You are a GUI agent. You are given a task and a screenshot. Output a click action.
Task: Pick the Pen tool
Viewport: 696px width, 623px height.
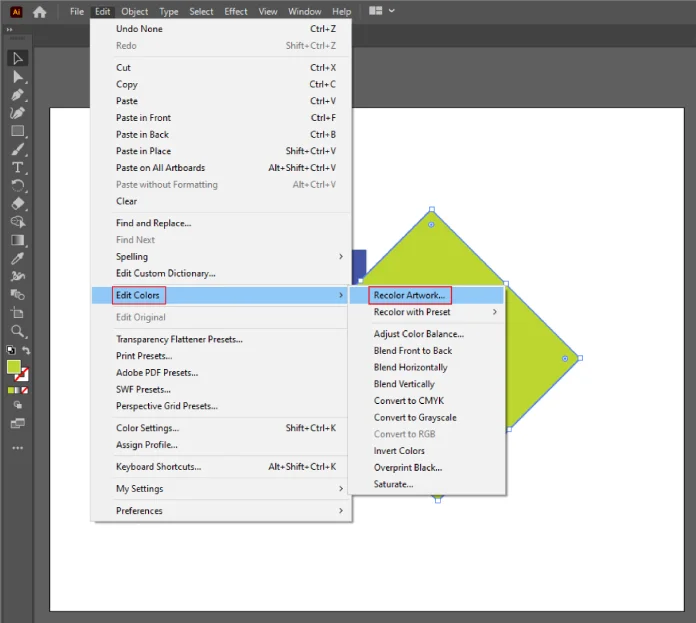18,95
